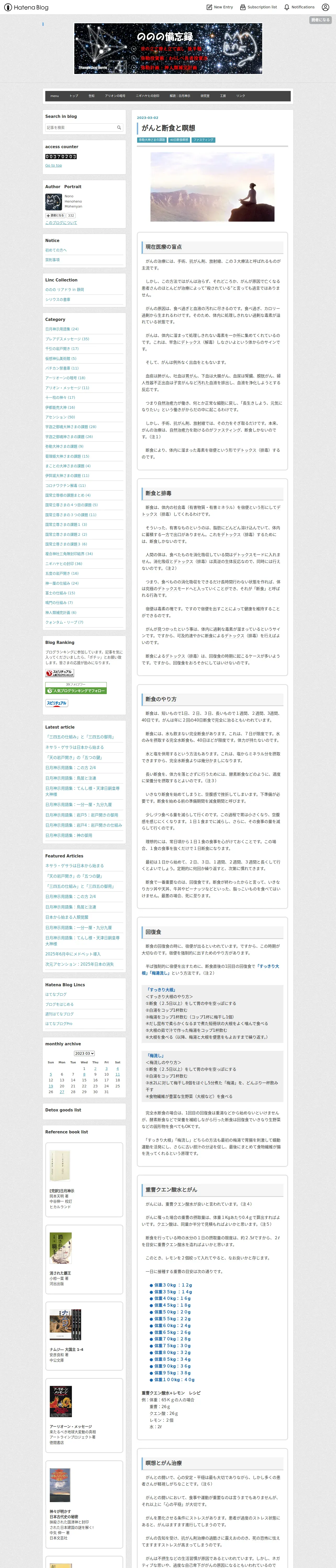
Task: Click the author portrait image
Action: coord(54,202)
